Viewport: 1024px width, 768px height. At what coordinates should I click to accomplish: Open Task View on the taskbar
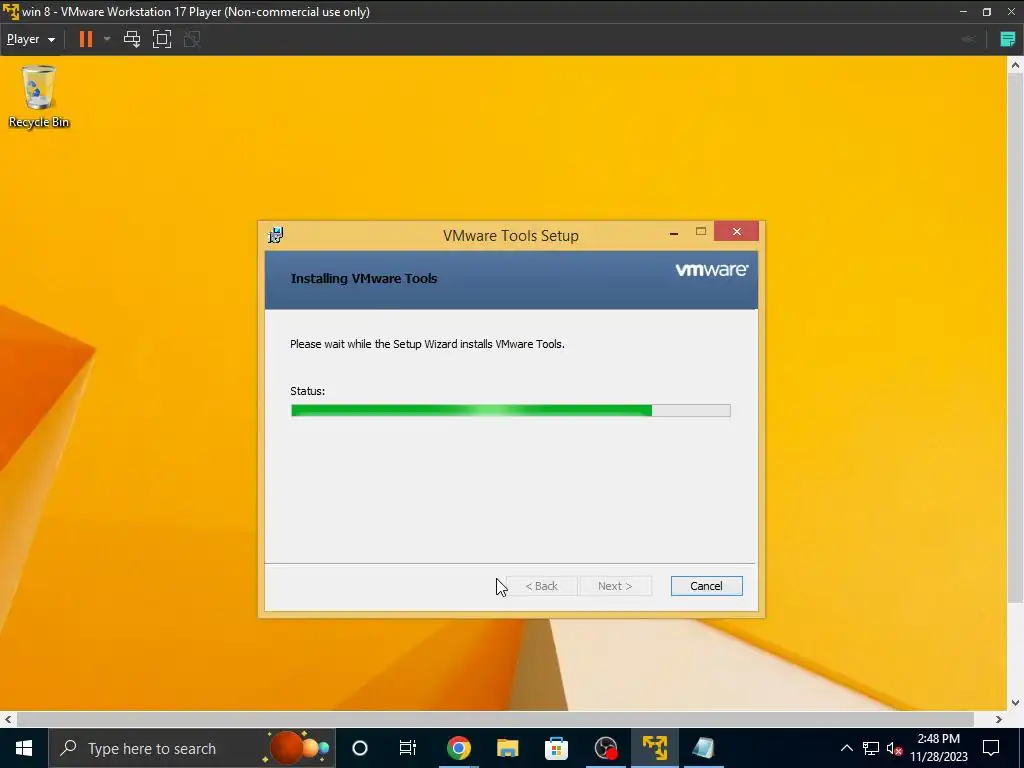pos(408,748)
